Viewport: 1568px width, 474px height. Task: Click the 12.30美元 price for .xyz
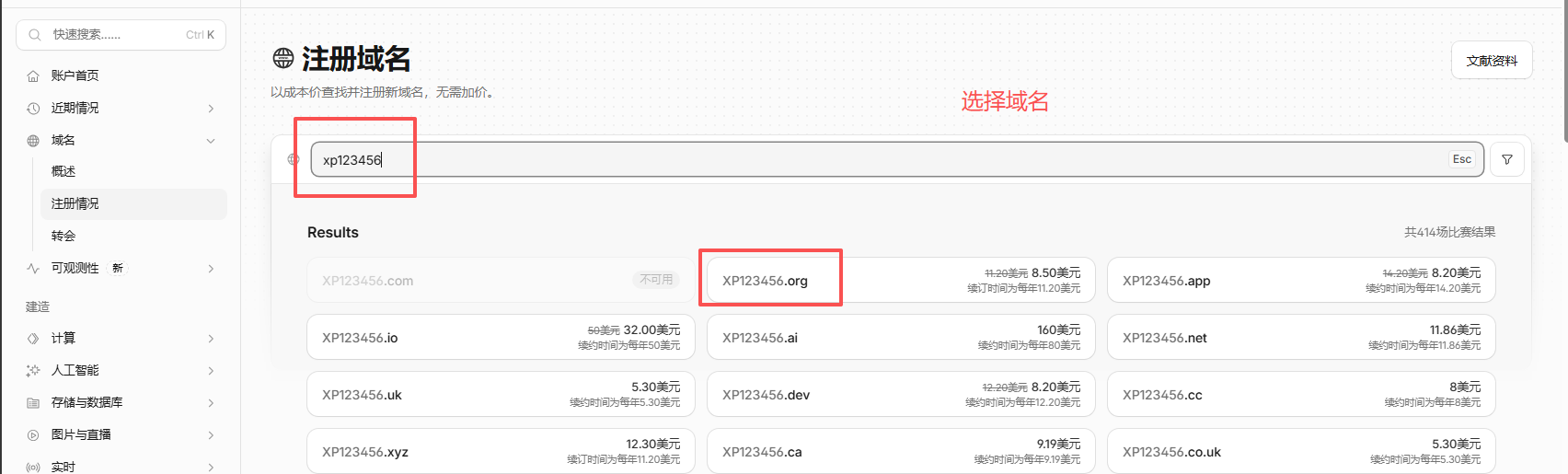click(653, 444)
